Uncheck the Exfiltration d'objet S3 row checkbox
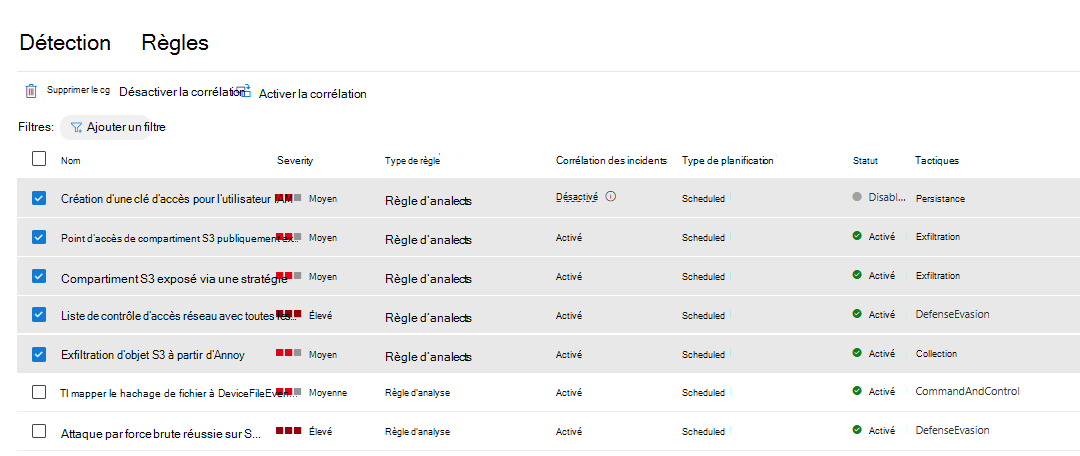Screen dimensions: 1080x456 [x=39, y=354]
